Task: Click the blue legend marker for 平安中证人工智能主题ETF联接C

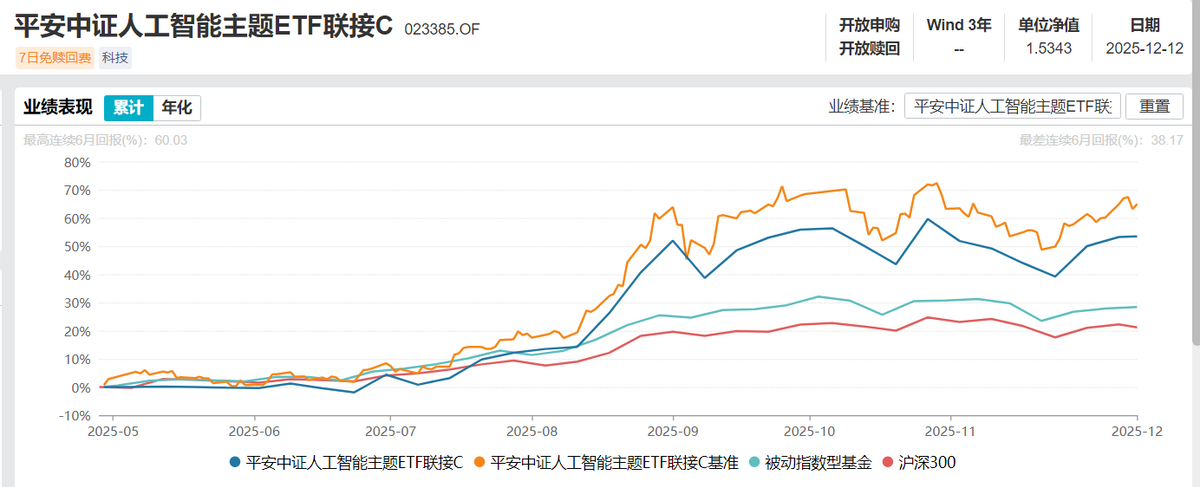Action: (x=234, y=462)
